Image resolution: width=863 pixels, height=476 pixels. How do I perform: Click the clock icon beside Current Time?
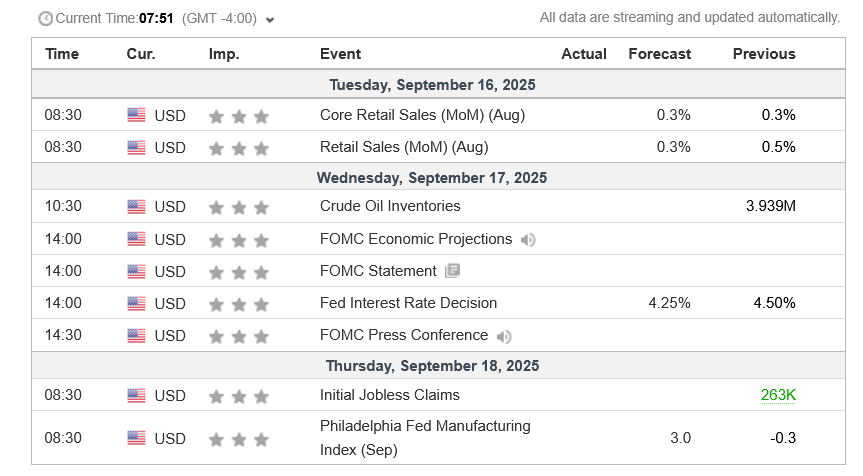pos(45,19)
